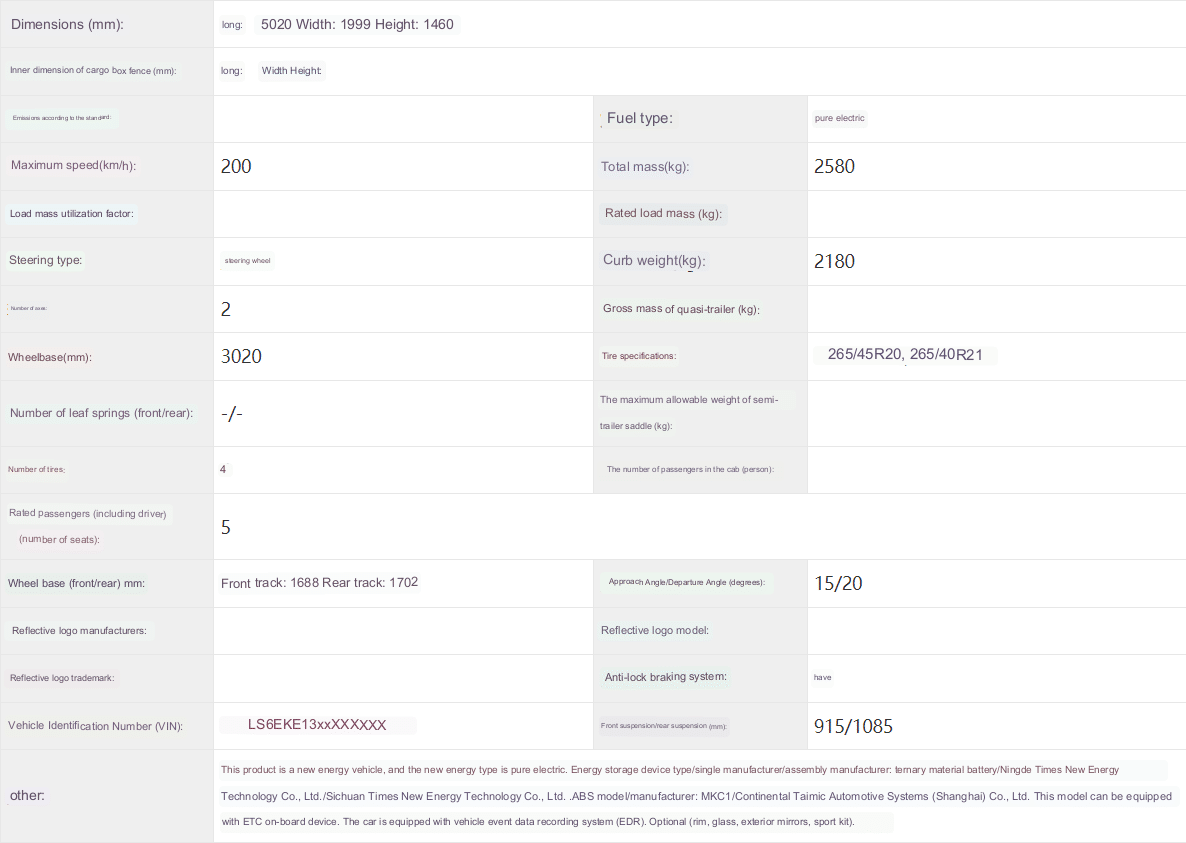Select tire specification 265/45R20, 265/40R21 text
1186x843 pixels.
click(906, 355)
